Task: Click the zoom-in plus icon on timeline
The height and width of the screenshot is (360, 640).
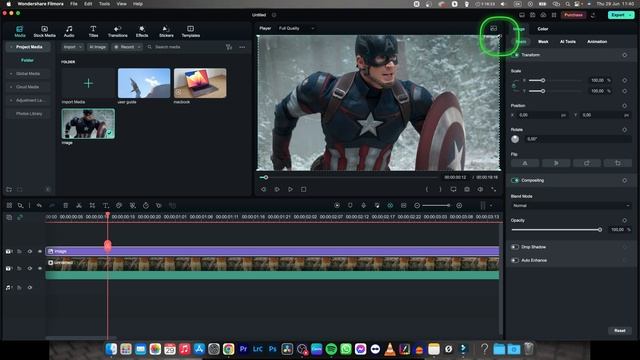Action: tap(459, 205)
